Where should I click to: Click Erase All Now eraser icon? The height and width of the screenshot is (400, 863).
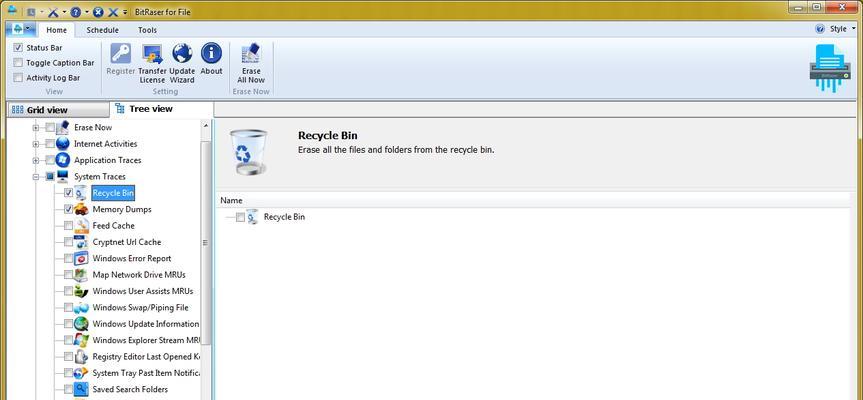(251, 53)
